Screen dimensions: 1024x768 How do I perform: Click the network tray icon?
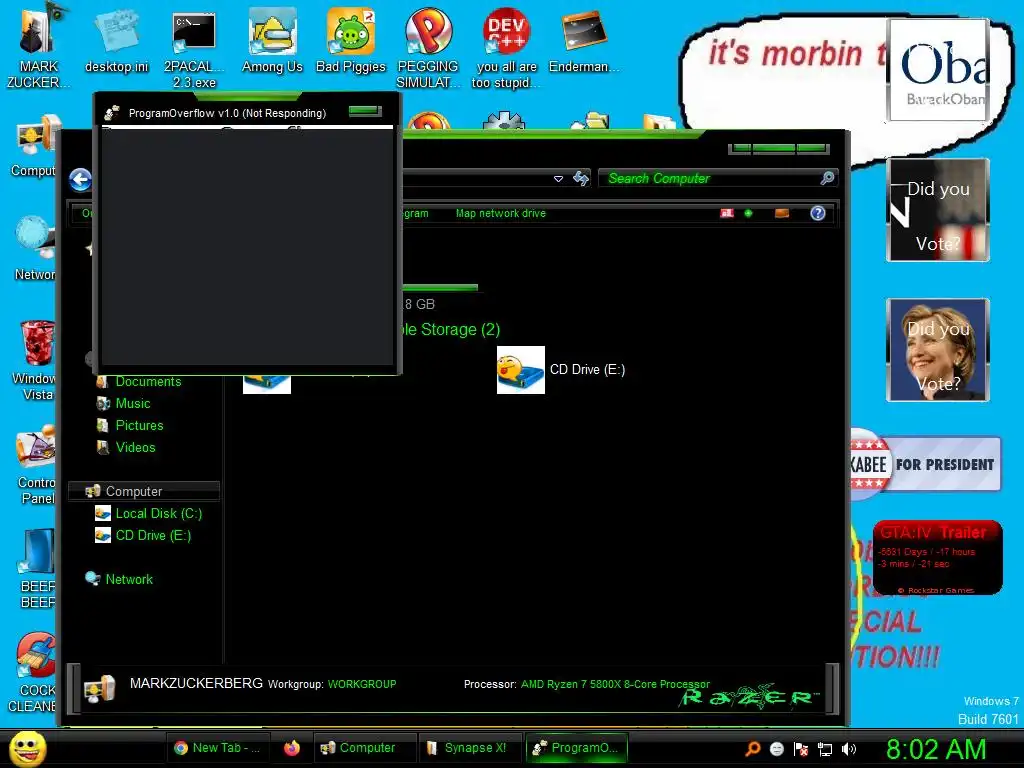click(825, 749)
